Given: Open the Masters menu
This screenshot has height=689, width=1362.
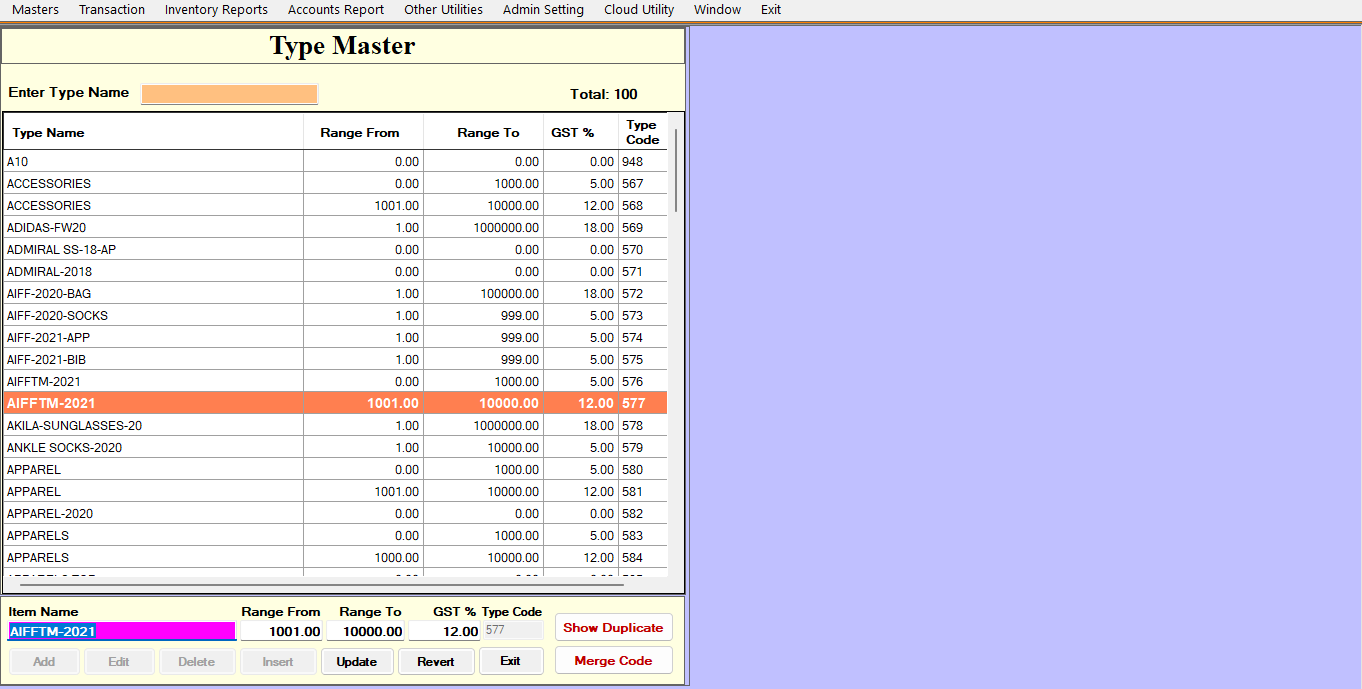Looking at the screenshot, I should point(35,10).
